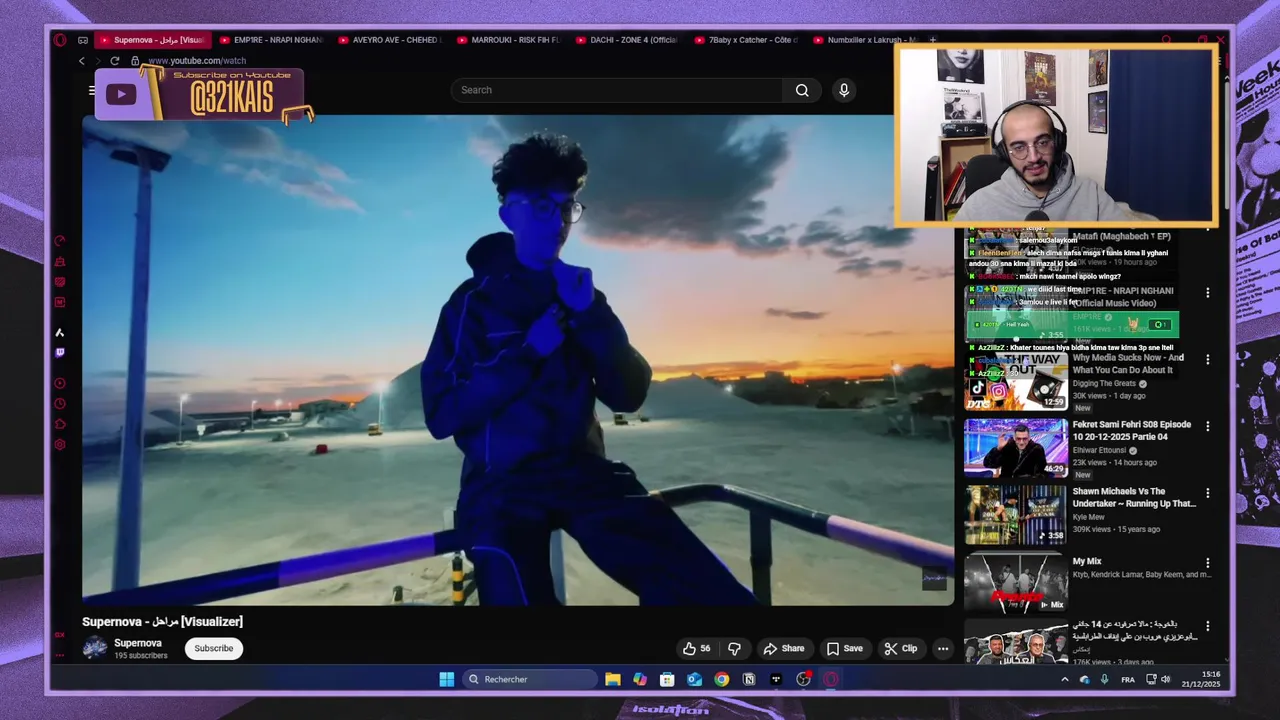Open History clock icon in sidebar
This screenshot has width=1280, height=720.
(x=60, y=404)
